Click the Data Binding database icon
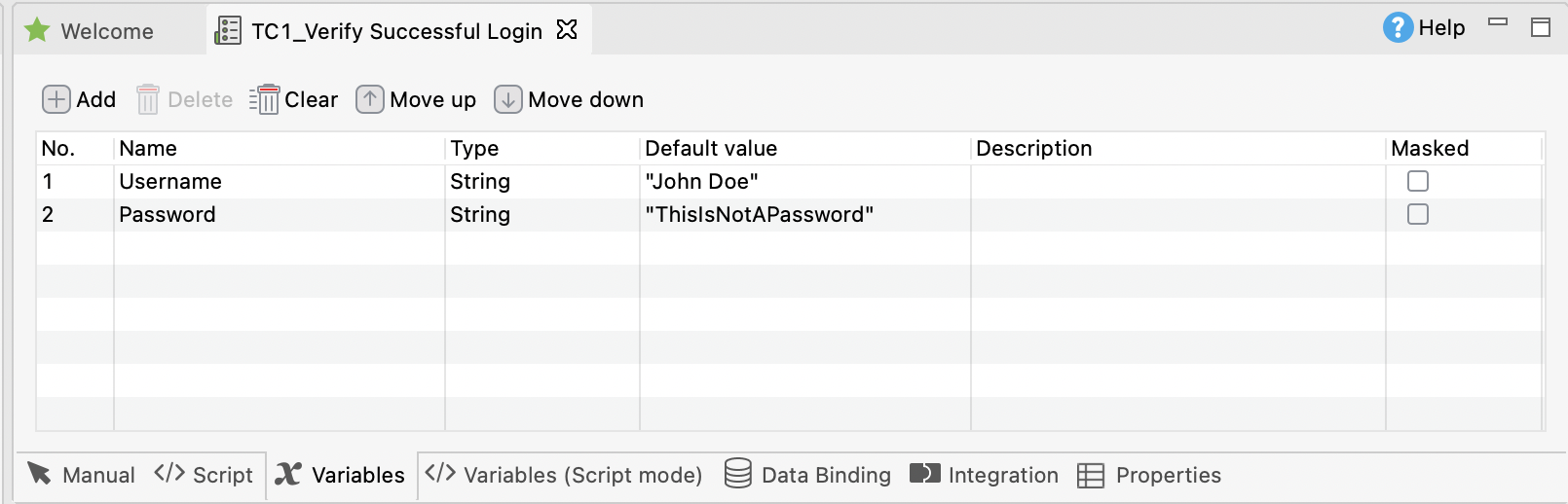Image resolution: width=1568 pixels, height=504 pixels. [738, 474]
